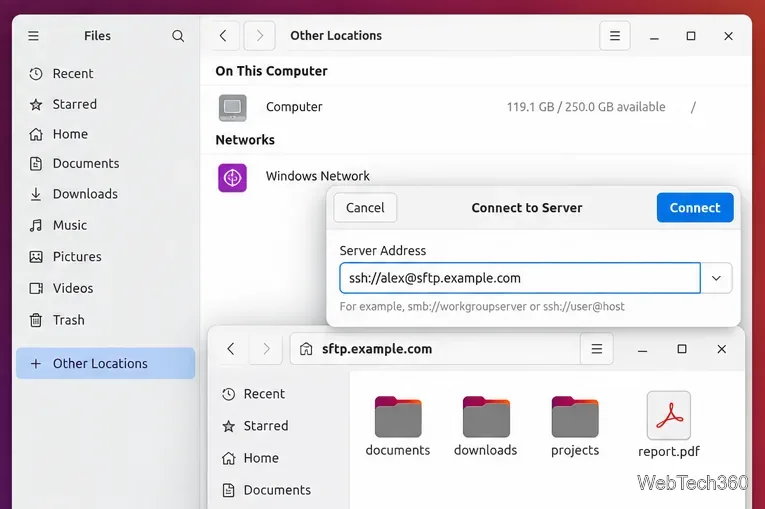Open Trash in the sidebar
Viewport: 765px width, 509px height.
tap(105, 320)
